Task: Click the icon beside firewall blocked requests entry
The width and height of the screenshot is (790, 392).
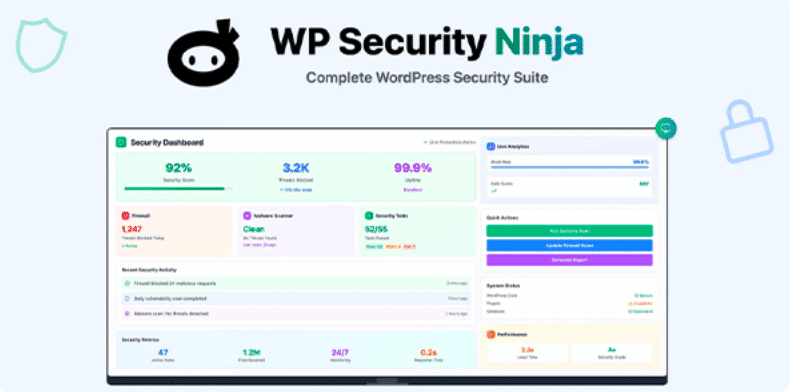Action: [127, 284]
